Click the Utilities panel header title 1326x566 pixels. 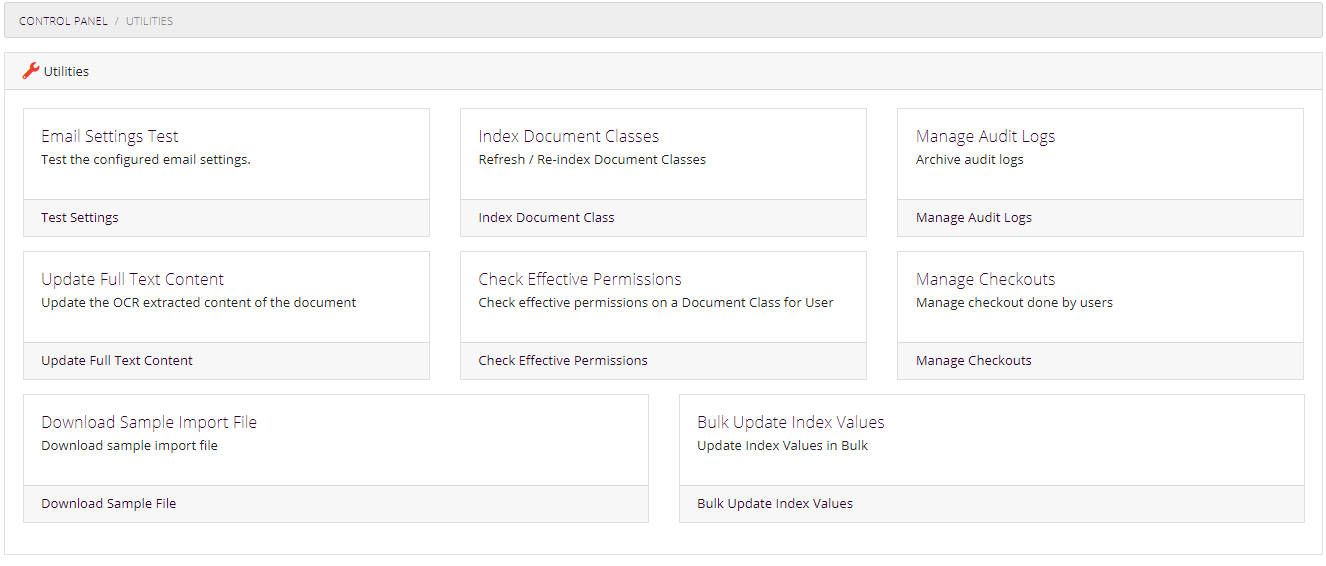coord(66,72)
